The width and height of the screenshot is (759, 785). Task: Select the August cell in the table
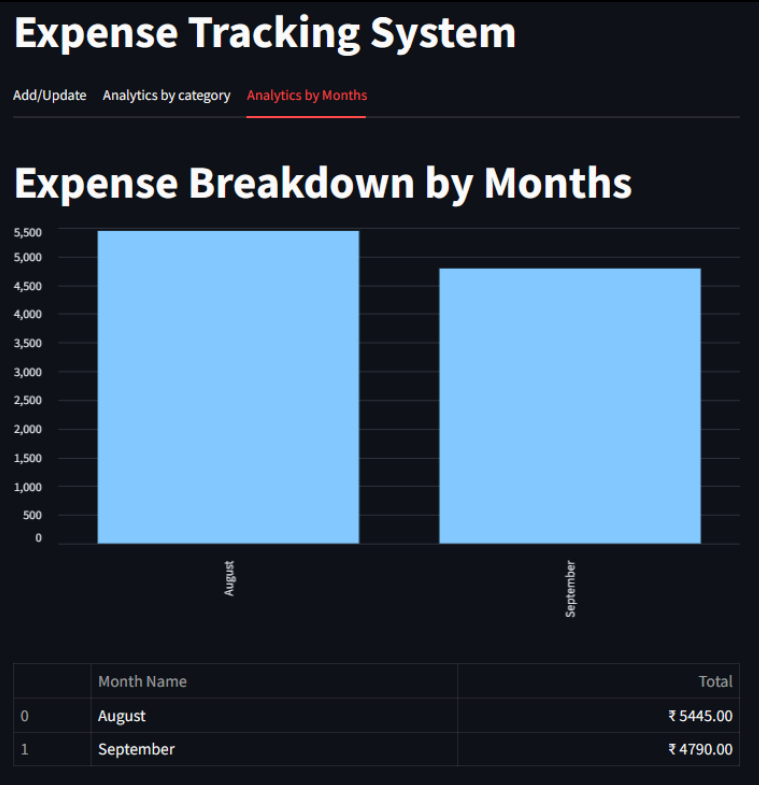pyautogui.click(x=122, y=716)
